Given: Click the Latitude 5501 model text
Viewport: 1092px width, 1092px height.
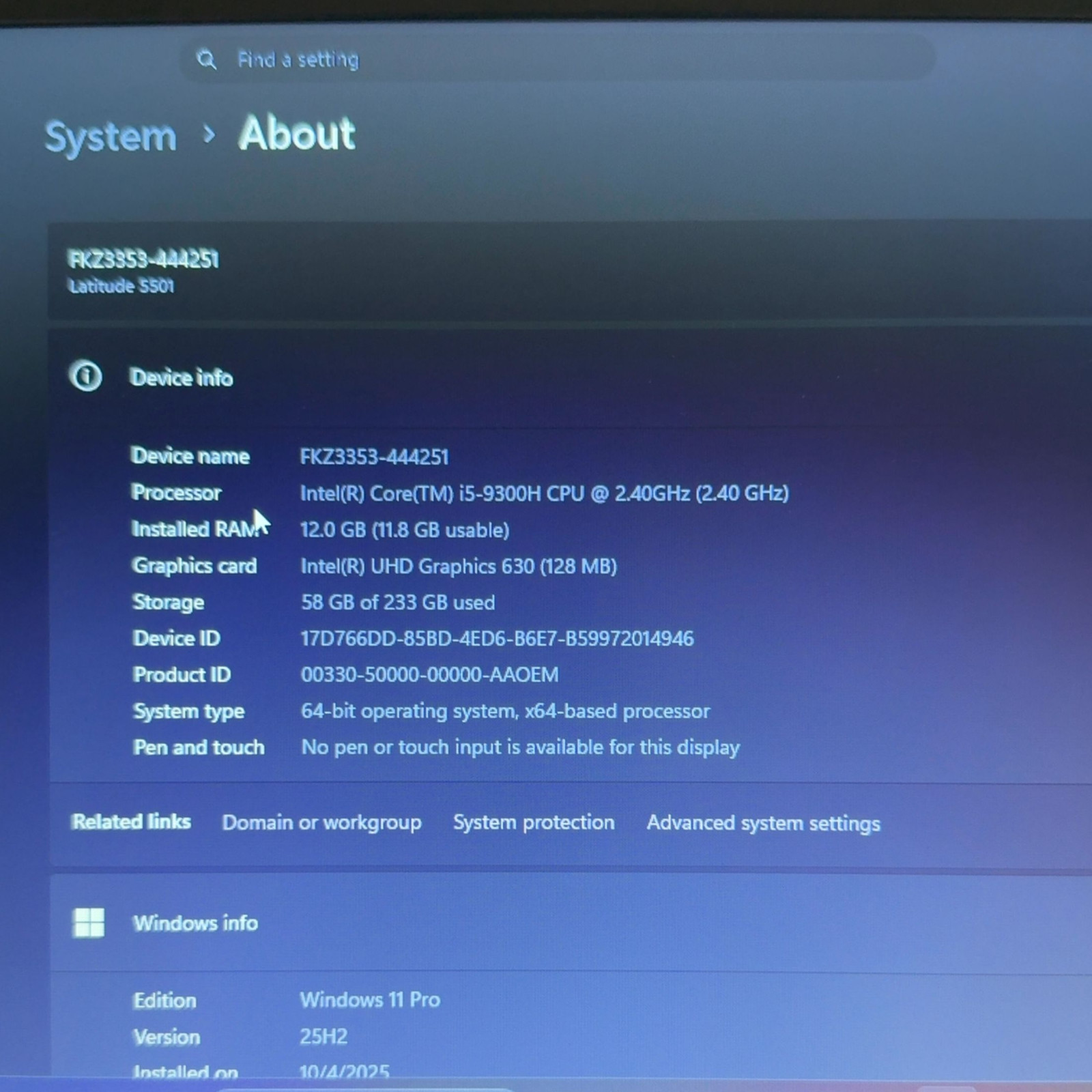Looking at the screenshot, I should click(121, 286).
